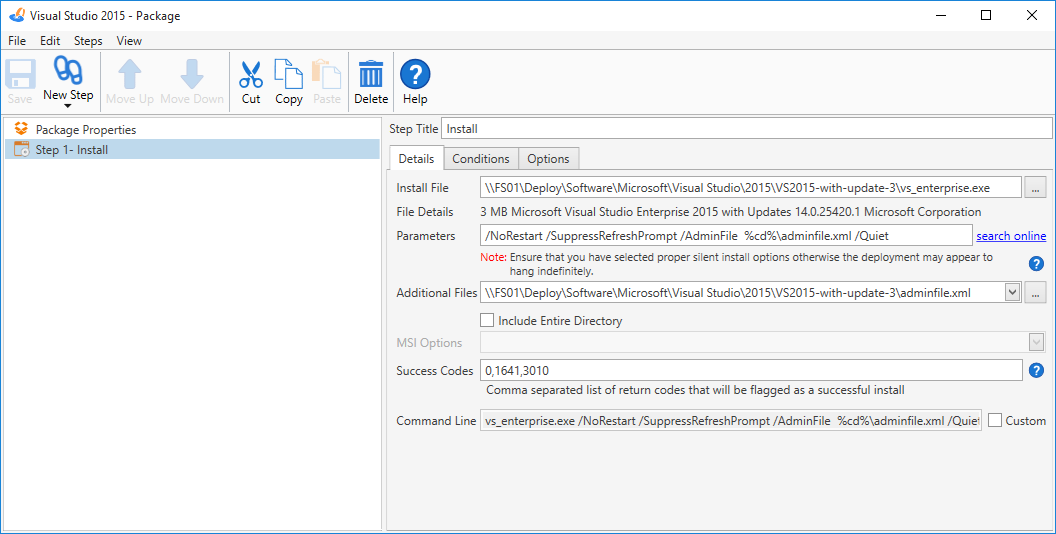Switch to the Conditions tab

click(480, 159)
